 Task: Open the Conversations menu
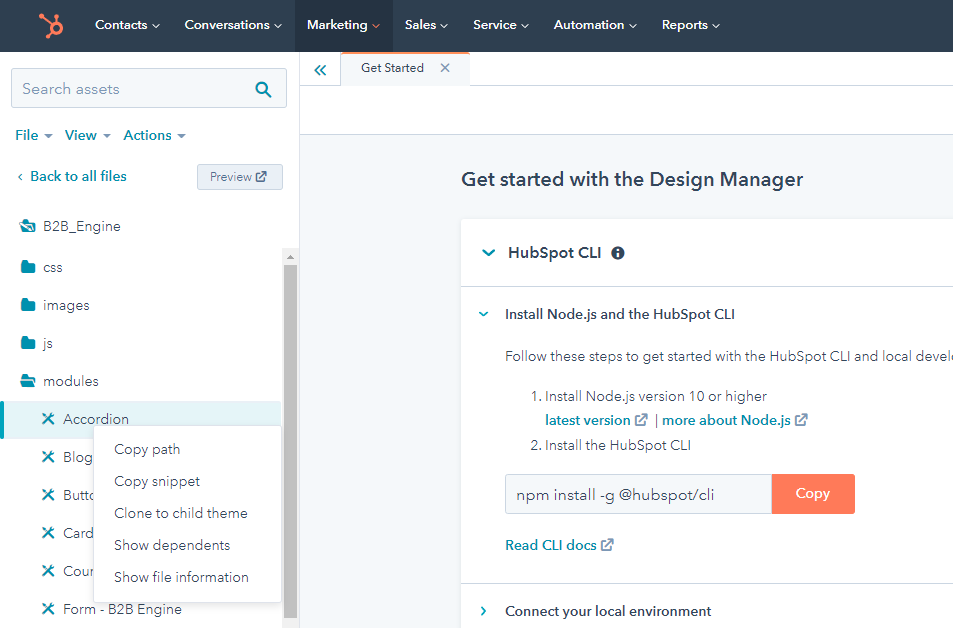tap(233, 25)
